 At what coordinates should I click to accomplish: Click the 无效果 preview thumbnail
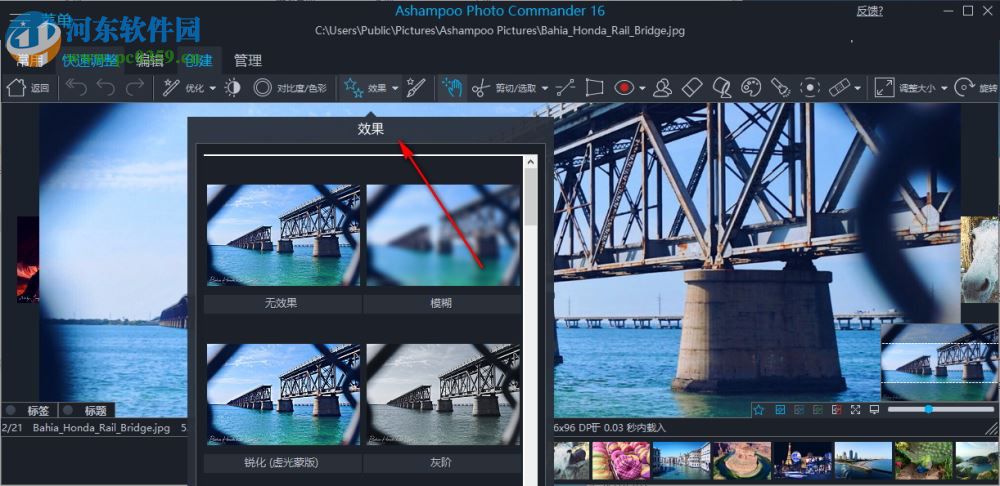point(283,235)
